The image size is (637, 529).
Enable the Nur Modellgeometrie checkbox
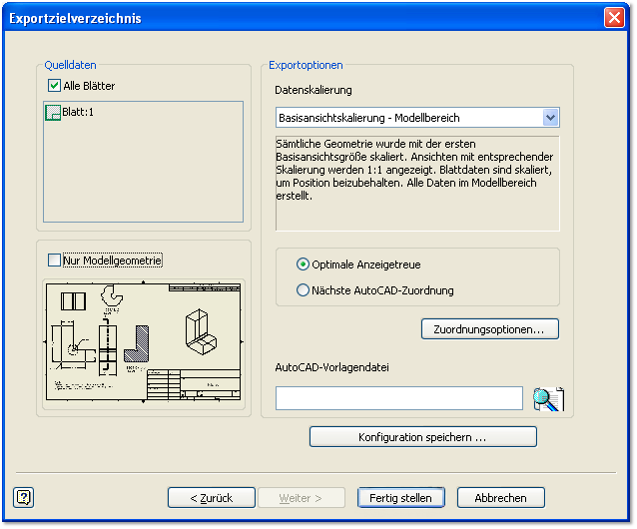pyautogui.click(x=55, y=261)
